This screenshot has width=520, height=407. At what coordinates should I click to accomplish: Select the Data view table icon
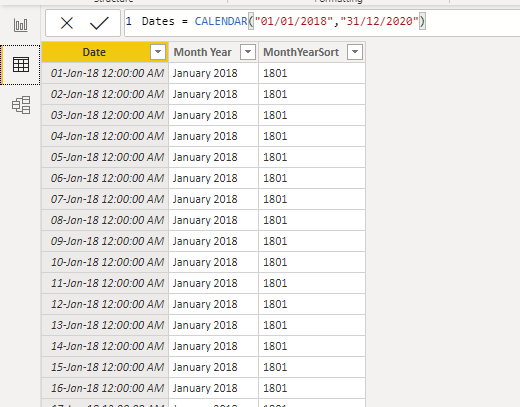coord(21,65)
